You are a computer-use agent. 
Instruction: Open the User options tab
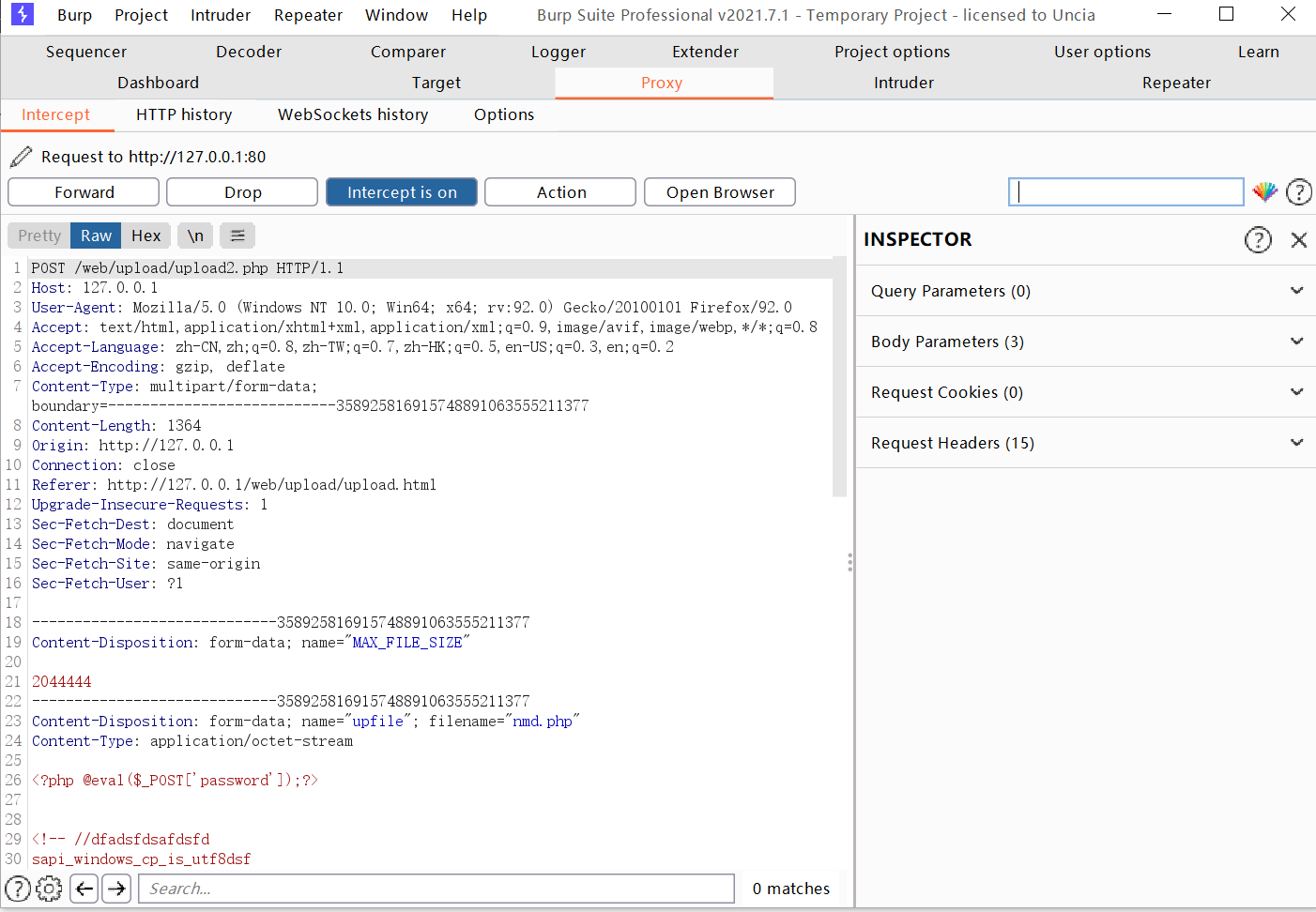(1102, 52)
